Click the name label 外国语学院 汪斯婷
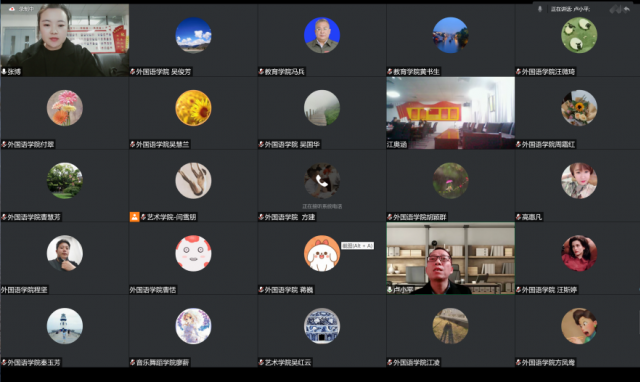Image resolution: width=640 pixels, height=382 pixels. pos(549,290)
